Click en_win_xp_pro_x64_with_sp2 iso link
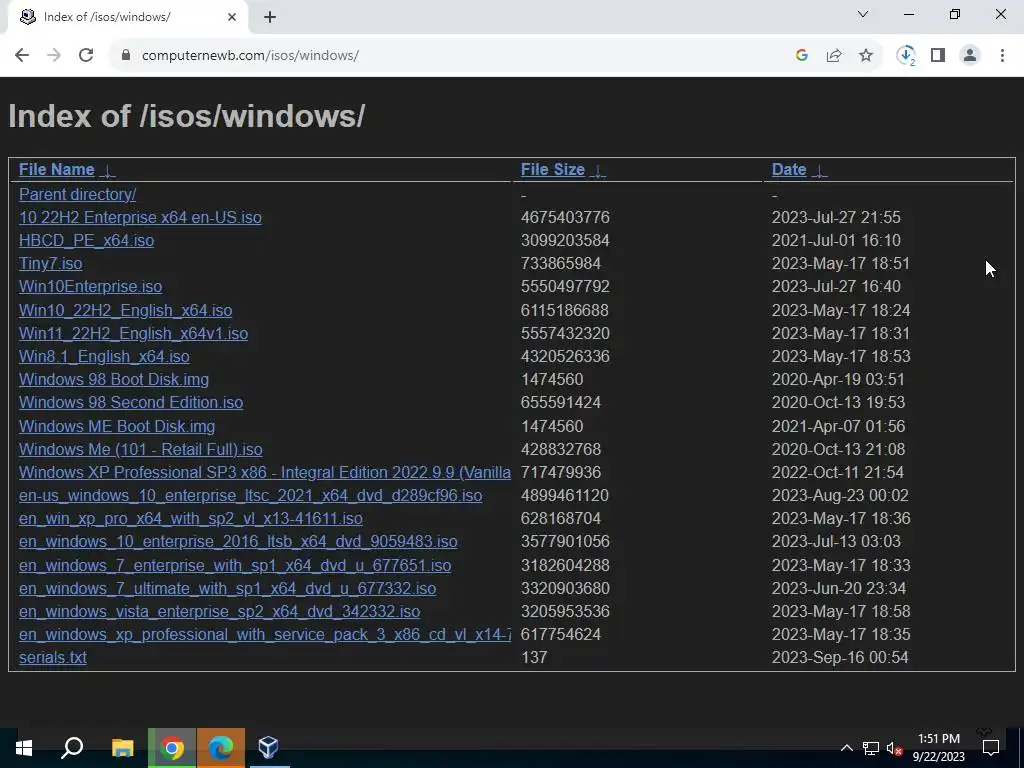The height and width of the screenshot is (768, 1024). (x=191, y=519)
